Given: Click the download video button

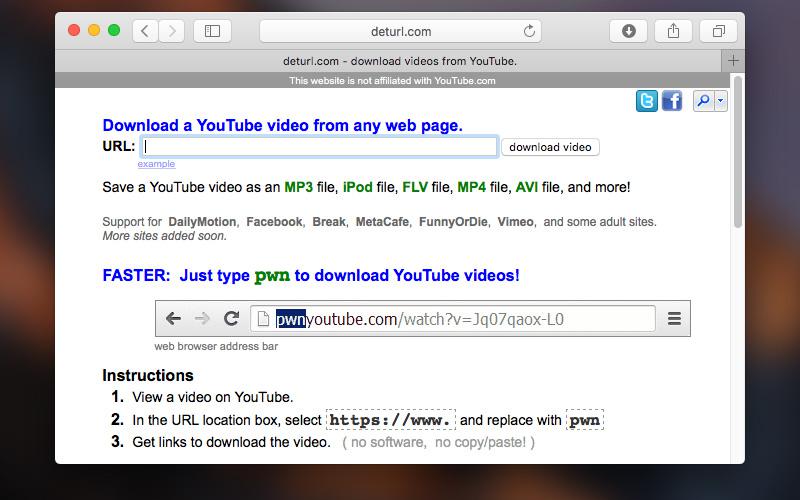Looking at the screenshot, I should pyautogui.click(x=550, y=147).
